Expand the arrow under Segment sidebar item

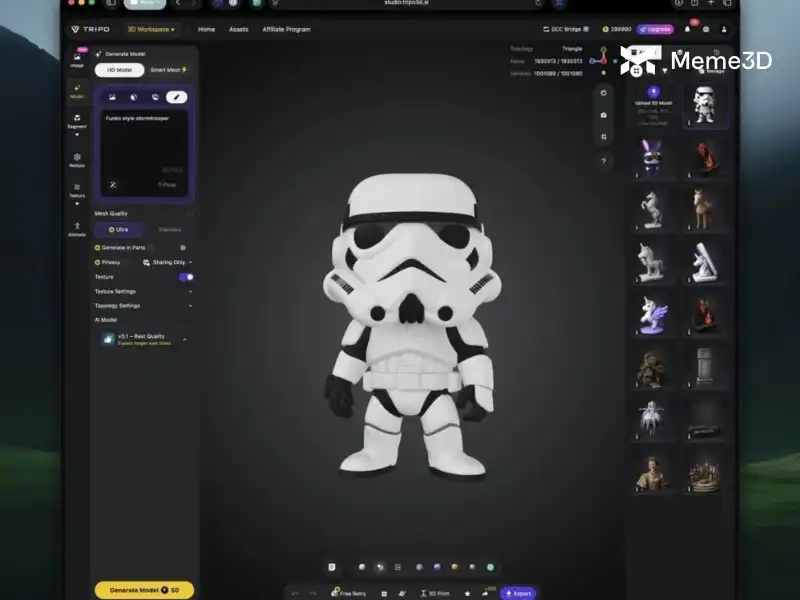click(x=77, y=135)
